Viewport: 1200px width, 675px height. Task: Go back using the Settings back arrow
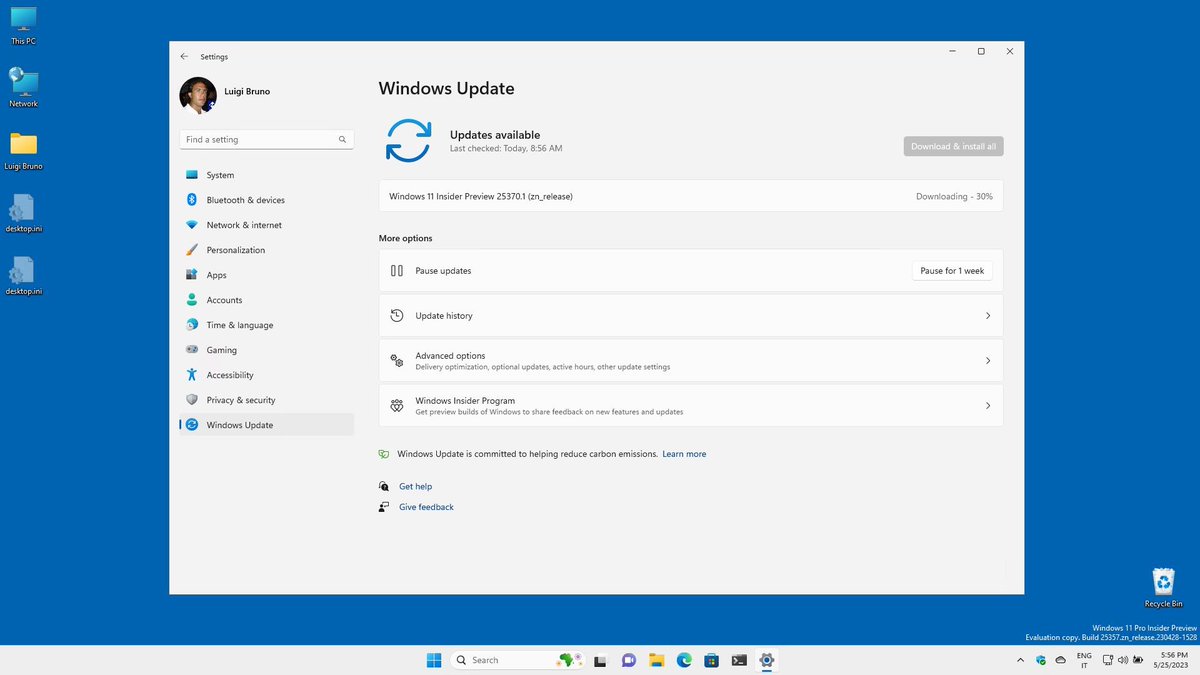(x=184, y=57)
